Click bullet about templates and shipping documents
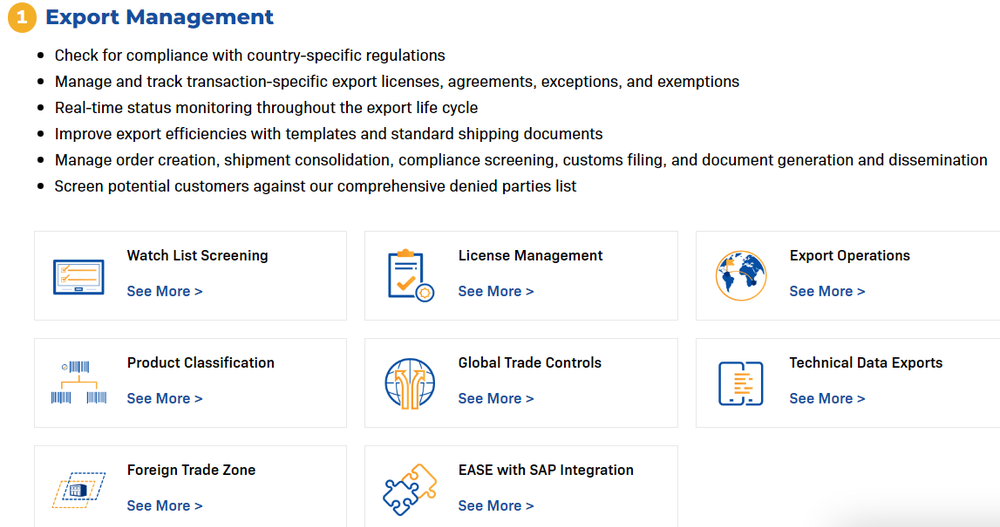 tap(328, 134)
